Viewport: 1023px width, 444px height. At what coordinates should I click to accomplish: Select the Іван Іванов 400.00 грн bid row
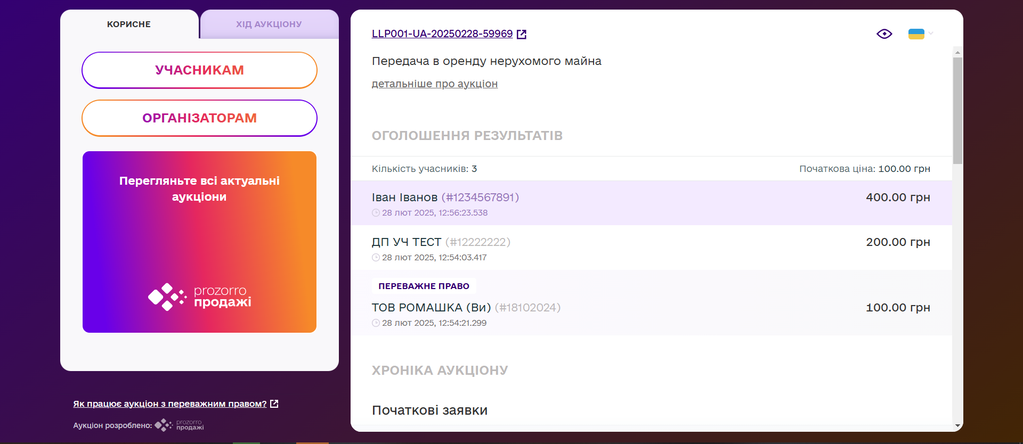coord(650,203)
